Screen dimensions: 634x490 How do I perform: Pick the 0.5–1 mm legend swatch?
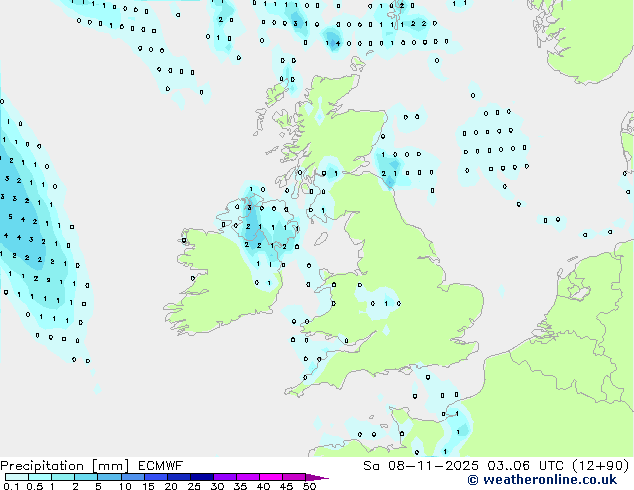pyautogui.click(x=40, y=477)
